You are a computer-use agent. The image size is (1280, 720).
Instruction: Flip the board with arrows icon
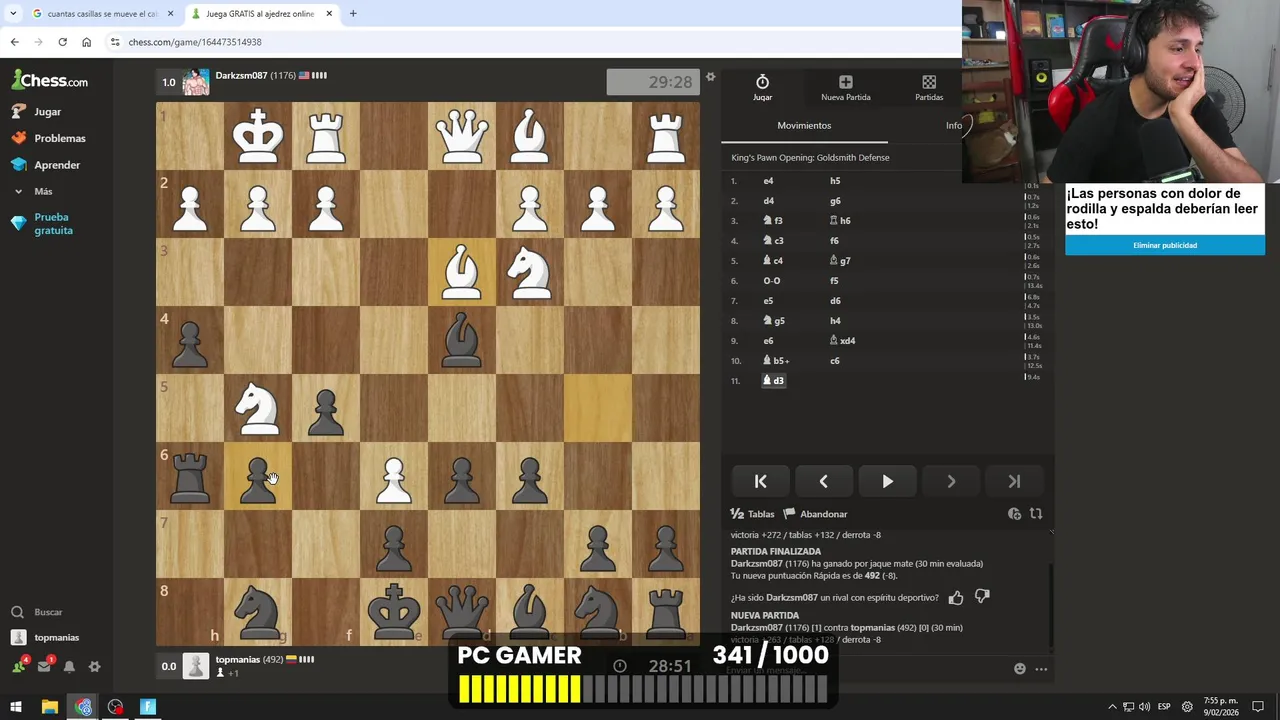[x=1036, y=514]
